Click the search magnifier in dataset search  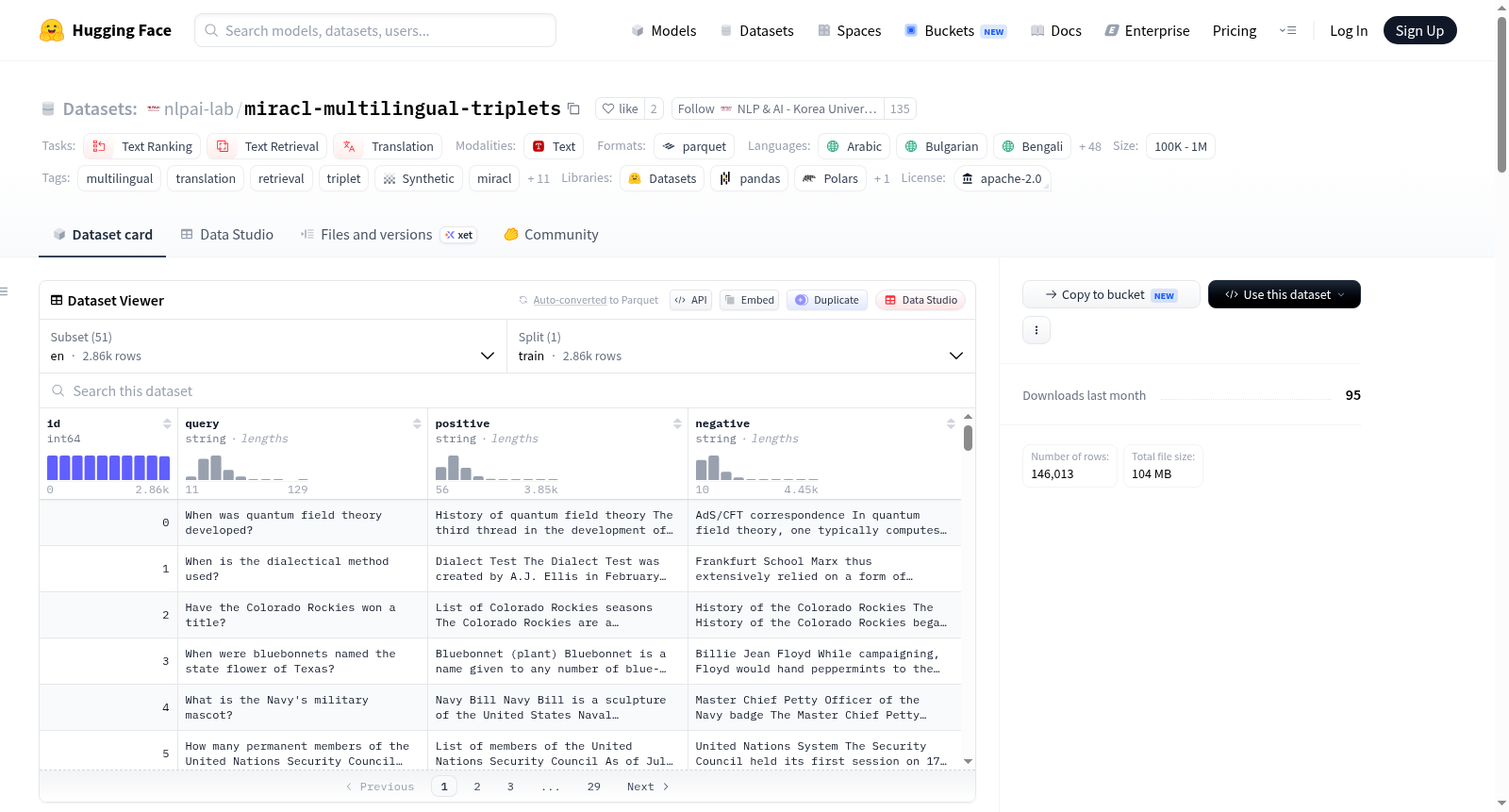[58, 391]
